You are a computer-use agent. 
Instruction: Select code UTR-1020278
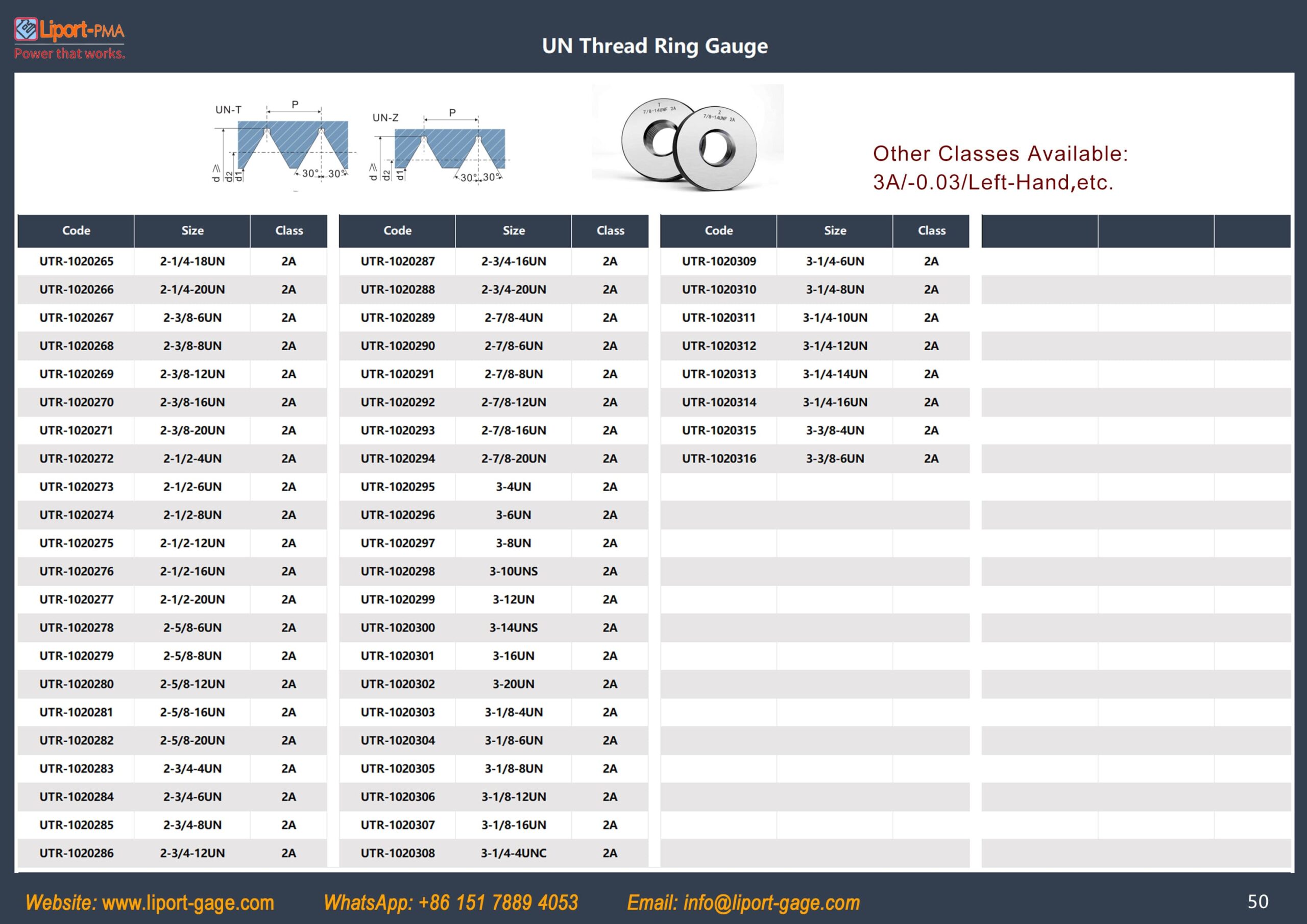pos(76,627)
